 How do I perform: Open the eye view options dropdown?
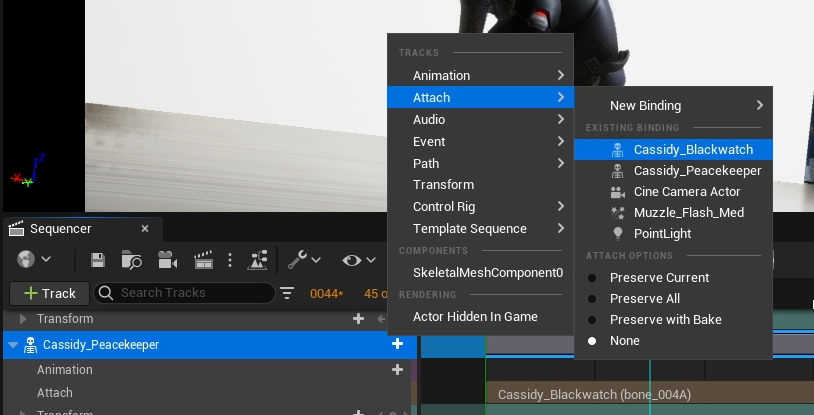coord(359,260)
